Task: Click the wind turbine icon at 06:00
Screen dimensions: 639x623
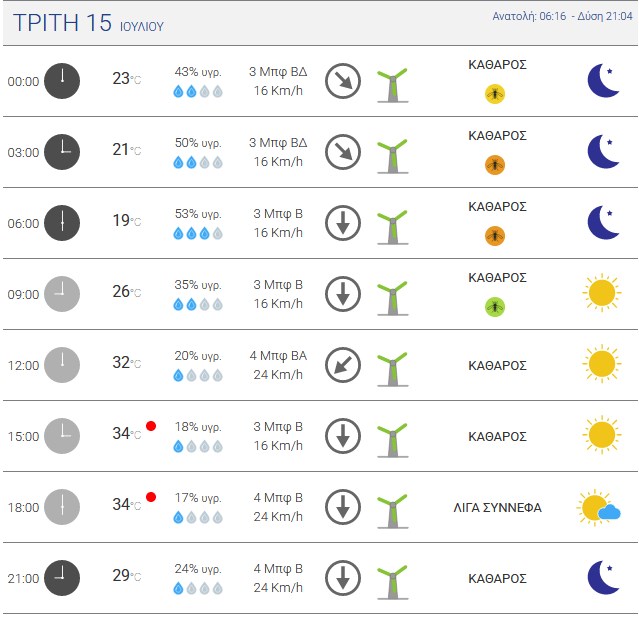Action: pos(392,227)
